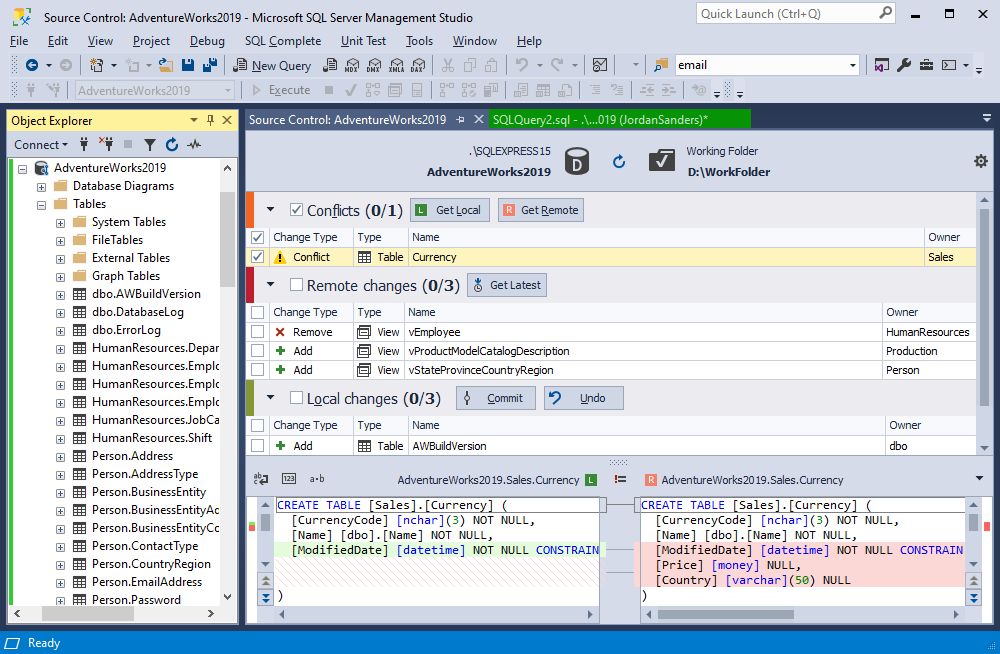The height and width of the screenshot is (654, 1000).
Task: Collapse the AdventureWorks2019 tree node
Action: [x=22, y=169]
